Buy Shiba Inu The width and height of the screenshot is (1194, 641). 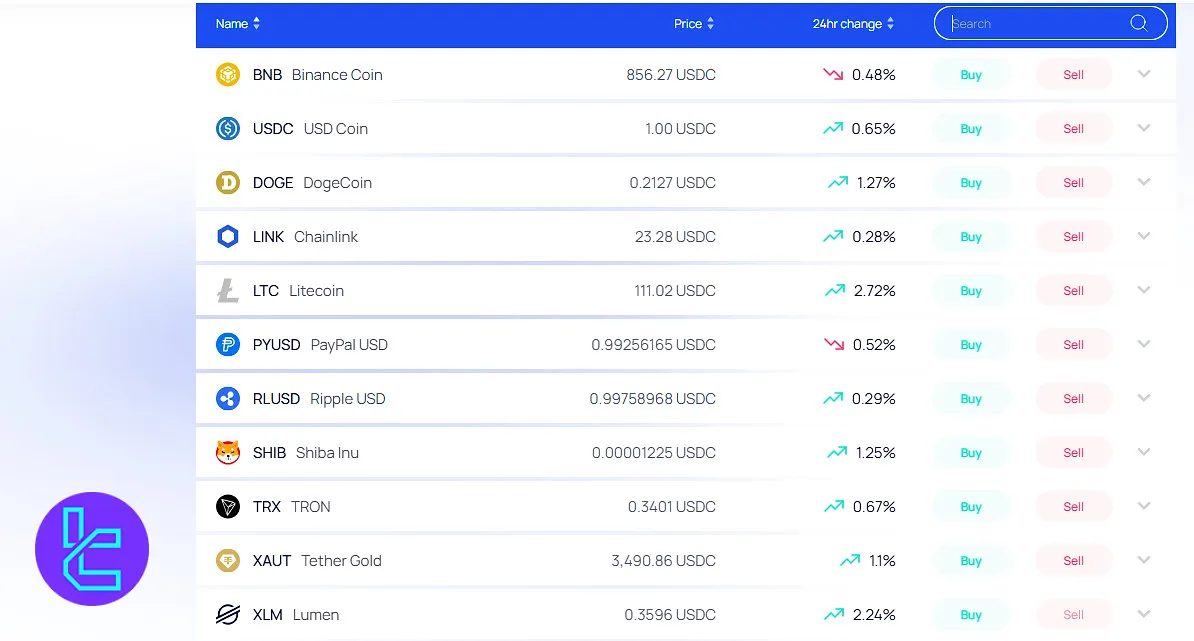point(971,453)
